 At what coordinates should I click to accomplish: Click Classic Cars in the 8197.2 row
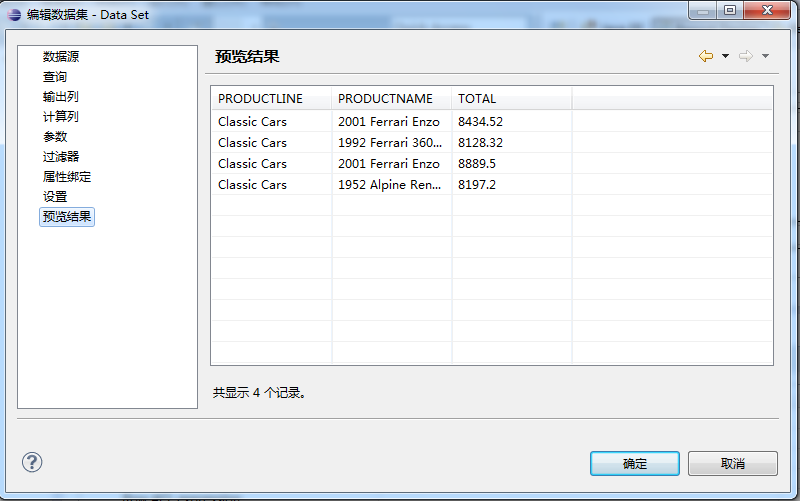tap(271, 184)
